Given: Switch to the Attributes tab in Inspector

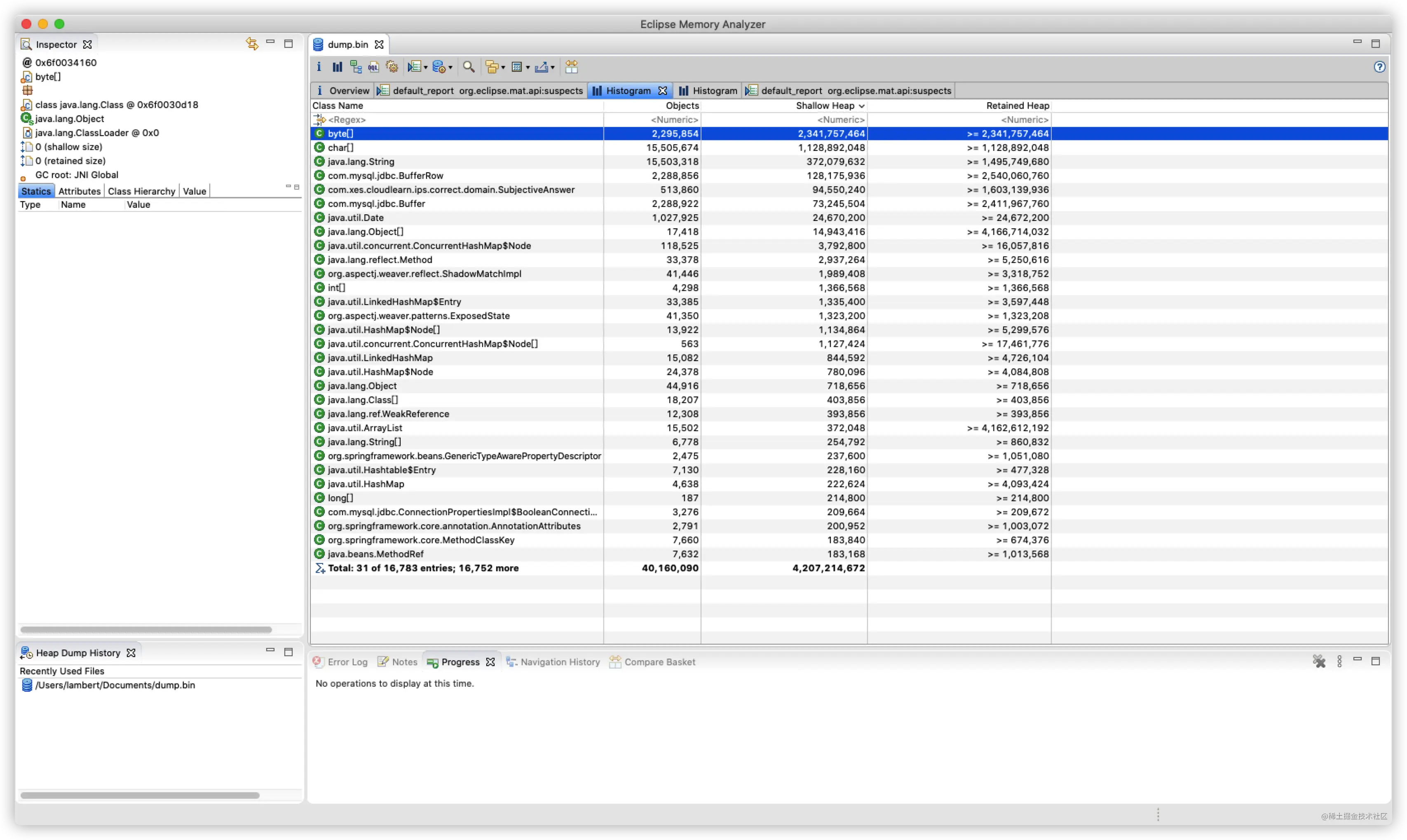Looking at the screenshot, I should tap(79, 191).
